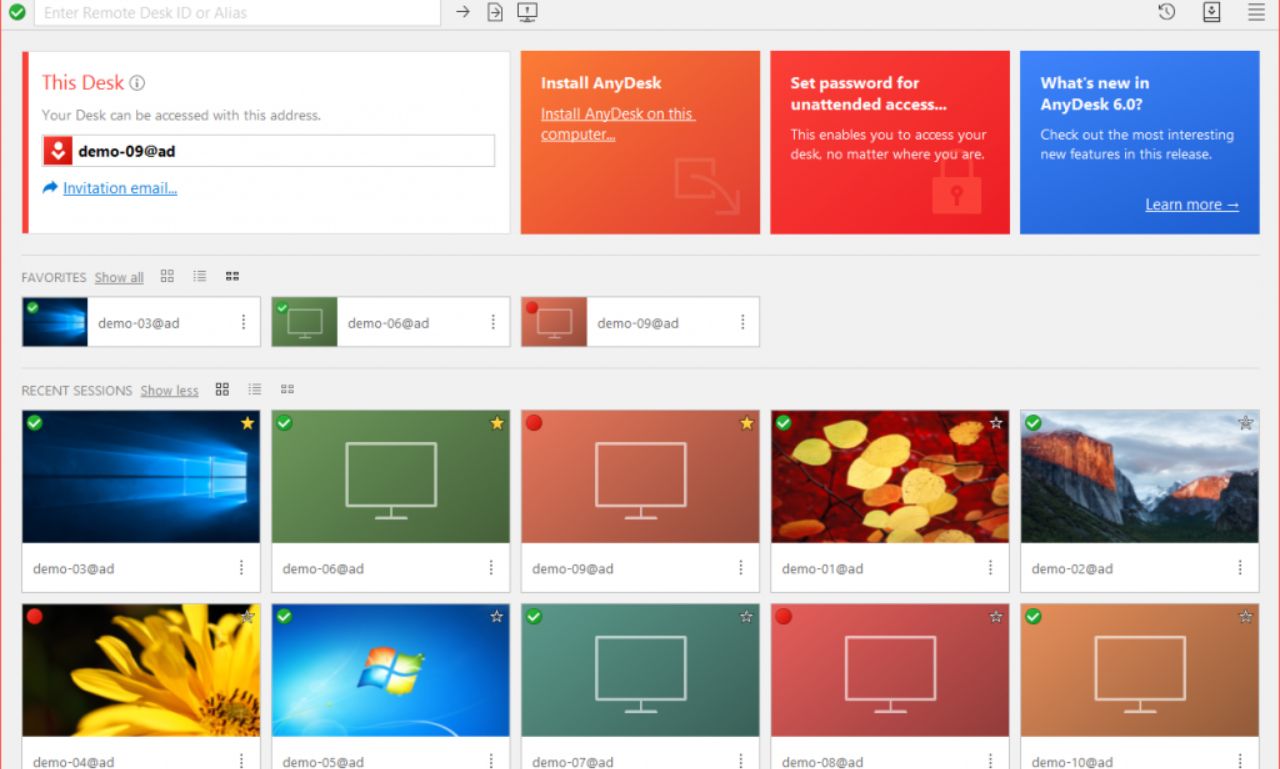Open demo-05@ad Windows 7 thumbnail
The height and width of the screenshot is (769, 1280).
pos(391,670)
